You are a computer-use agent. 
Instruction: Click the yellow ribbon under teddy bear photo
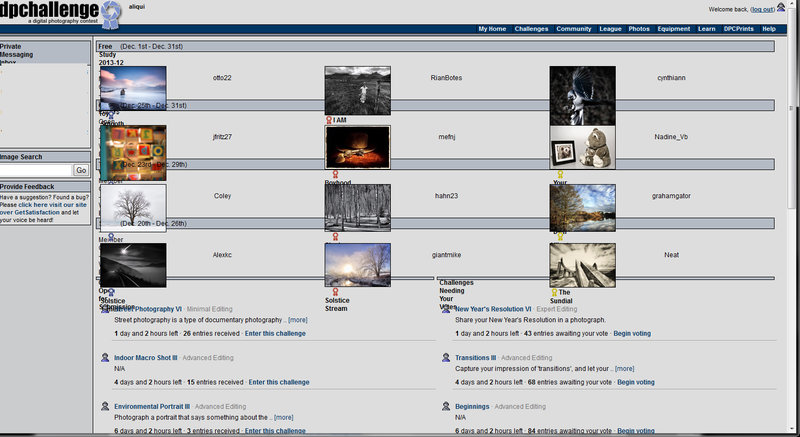(x=560, y=174)
